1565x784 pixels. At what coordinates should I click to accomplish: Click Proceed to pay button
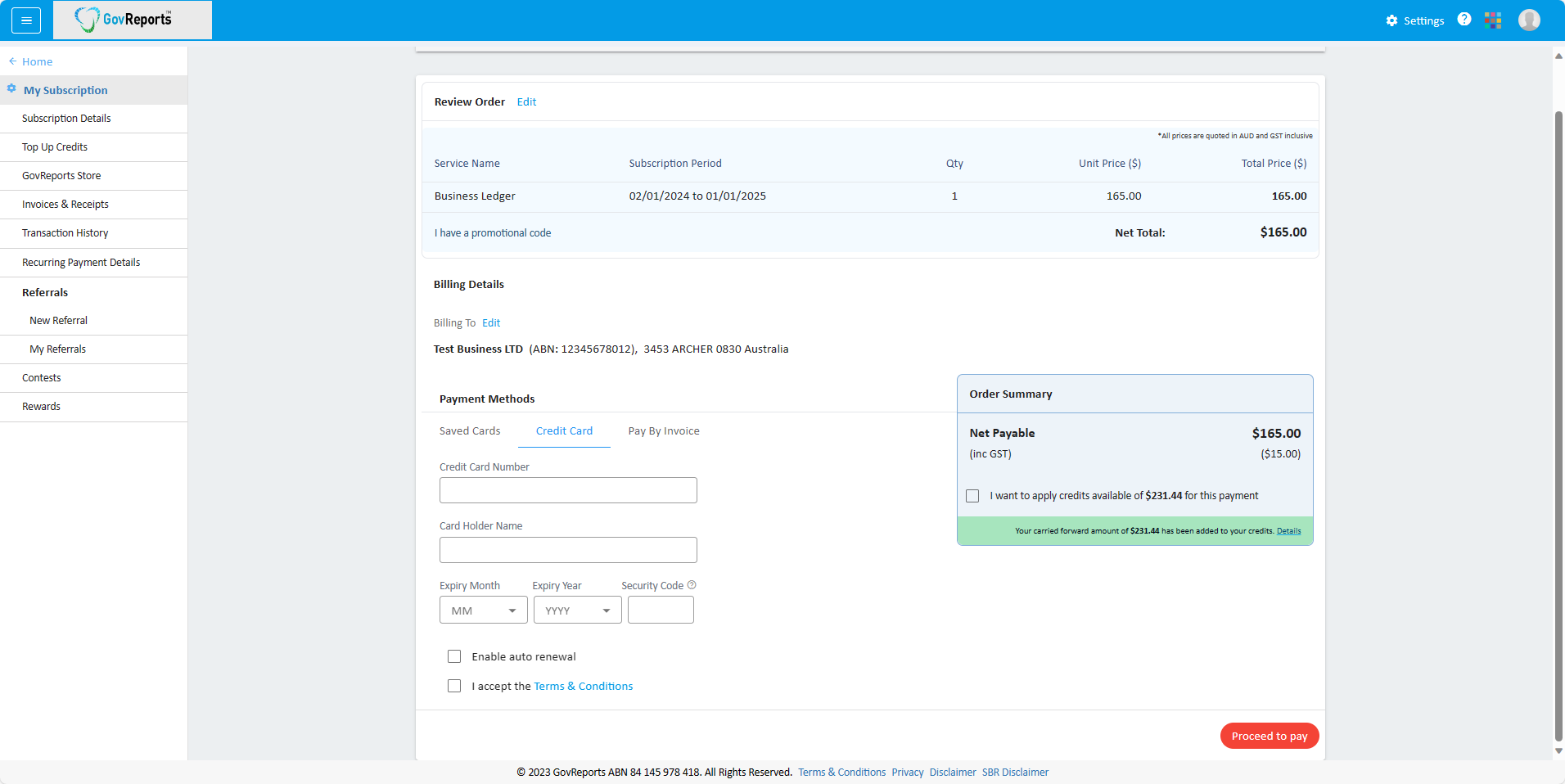click(1270, 736)
